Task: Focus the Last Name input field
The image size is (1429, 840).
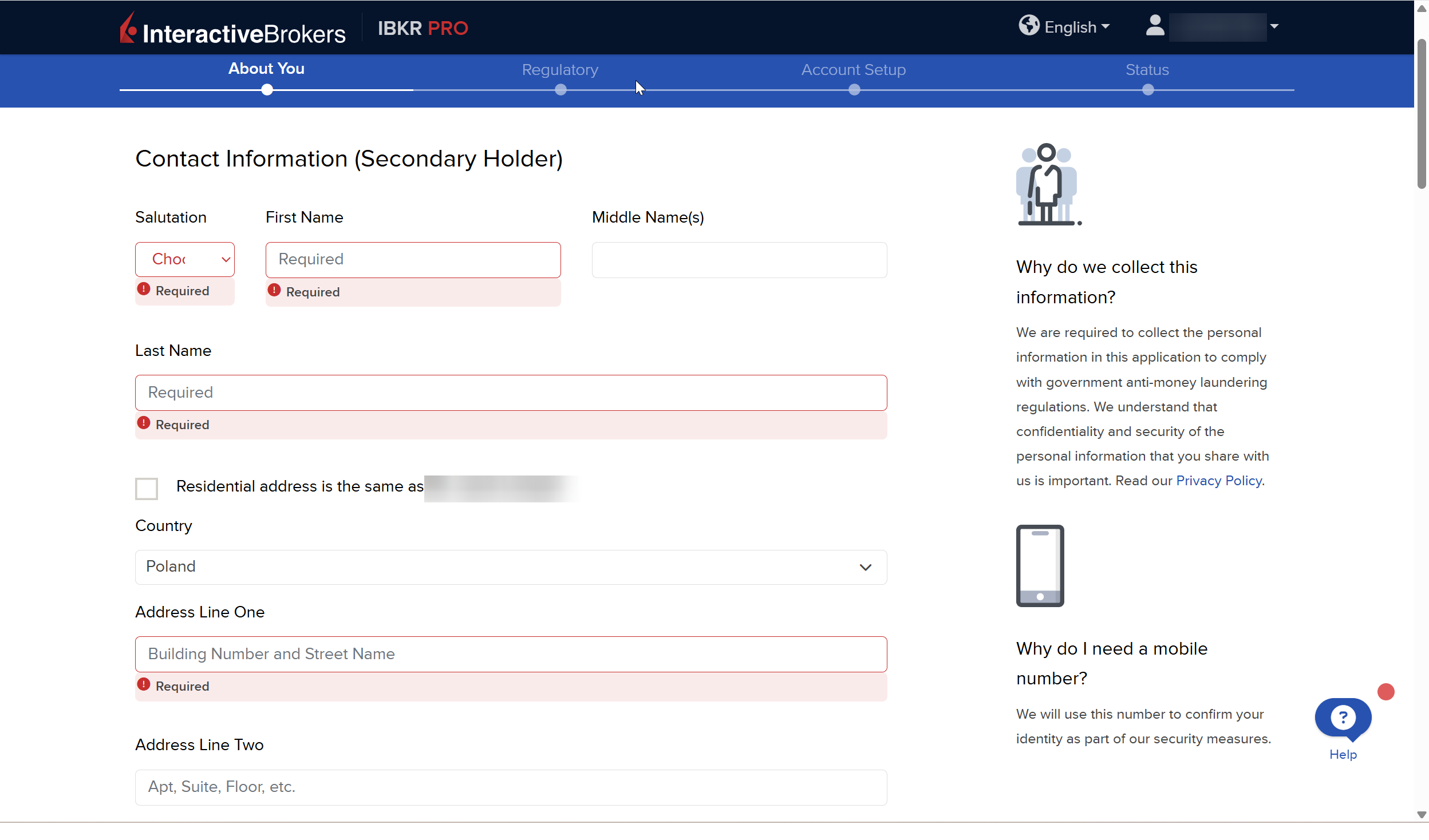Action: 511,393
